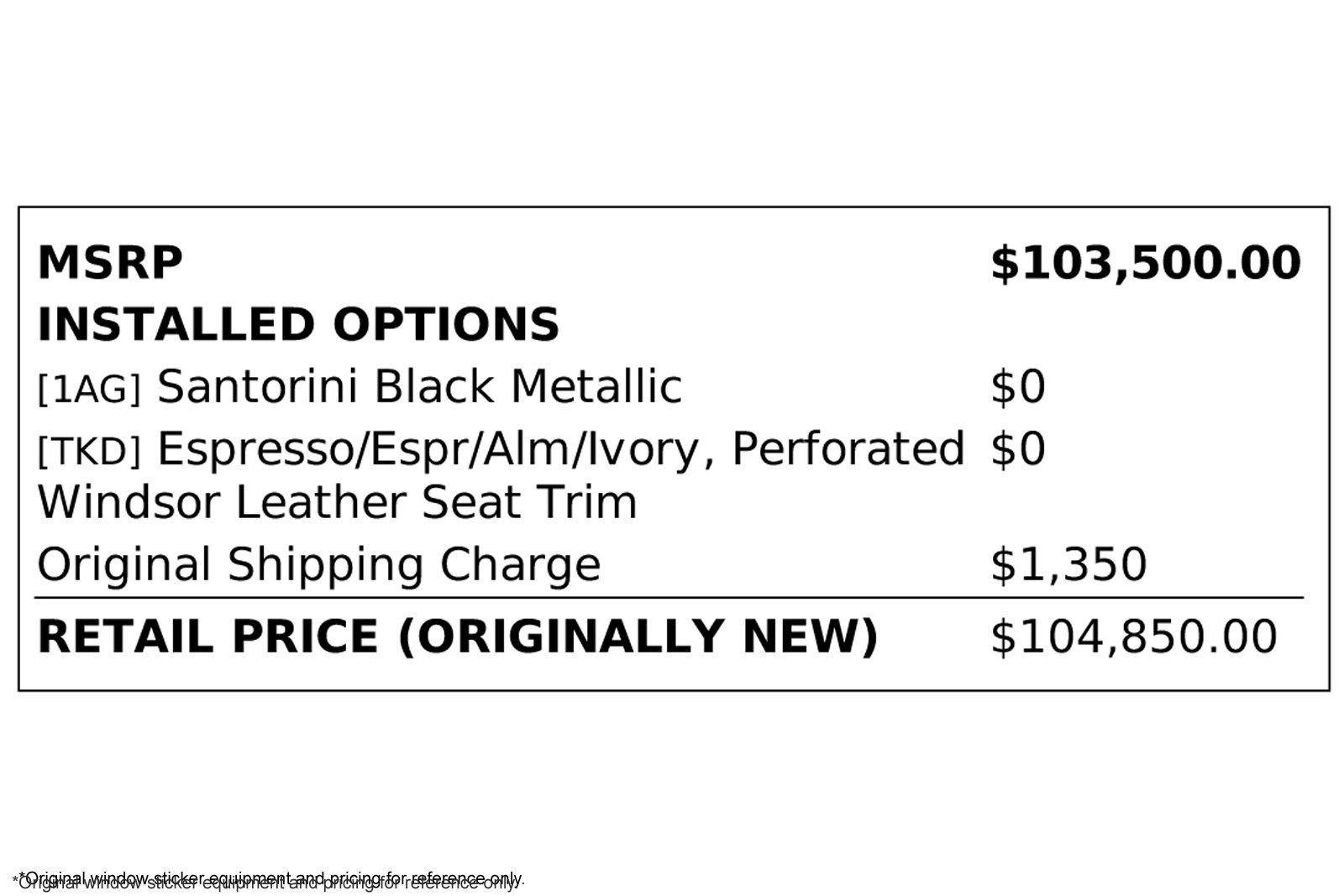This screenshot has height=896, width=1344.
Task: Click the $0 price beside Espresso trim option
Action: [x=1017, y=449]
